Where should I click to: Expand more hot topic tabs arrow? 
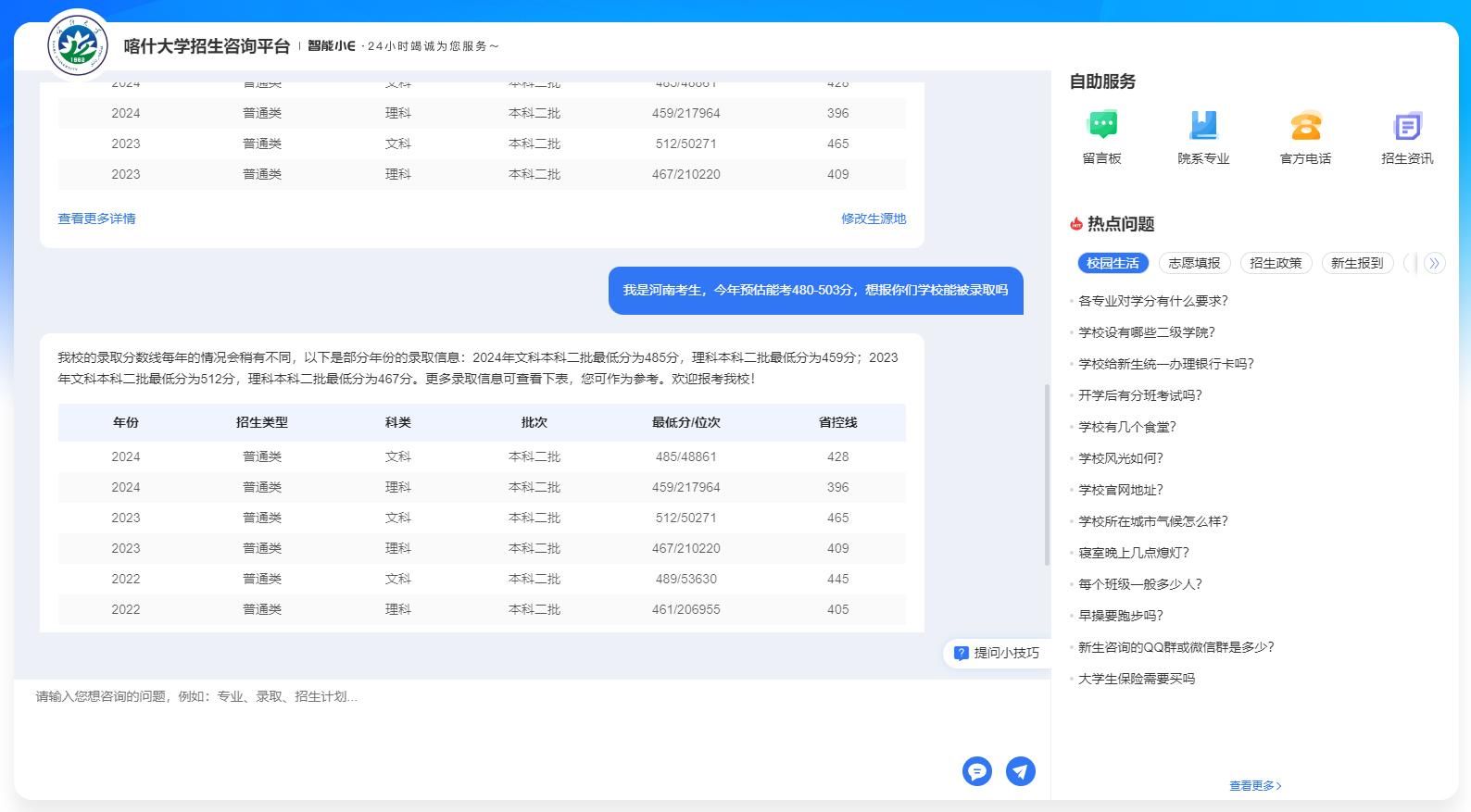1434,263
